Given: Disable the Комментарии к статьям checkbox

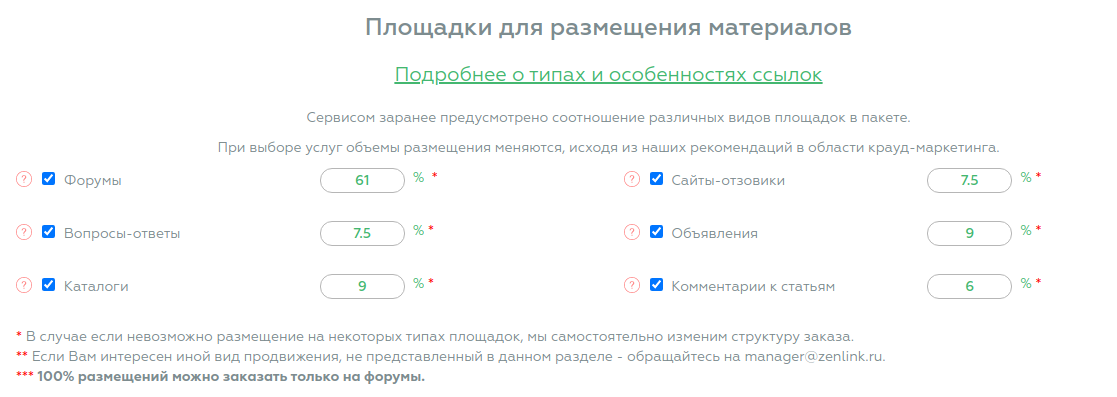Looking at the screenshot, I should pos(656,284).
